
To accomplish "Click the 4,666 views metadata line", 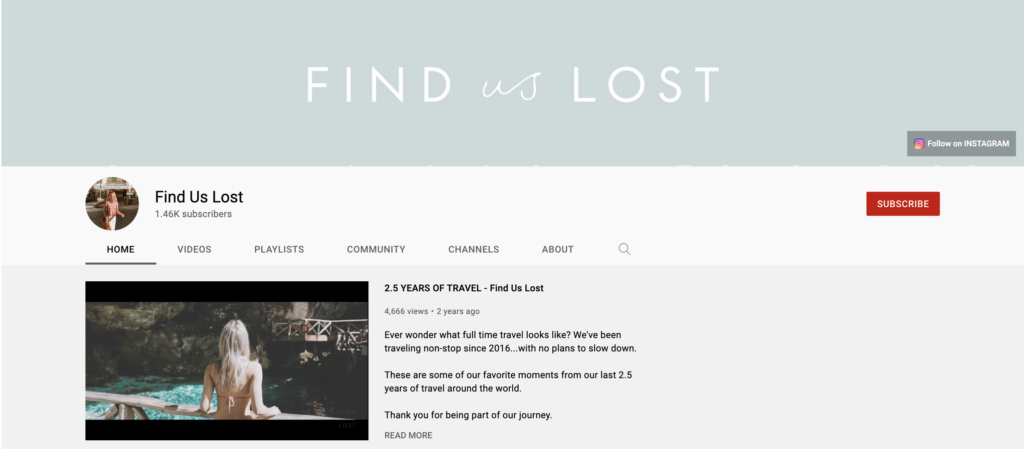I will click(432, 311).
